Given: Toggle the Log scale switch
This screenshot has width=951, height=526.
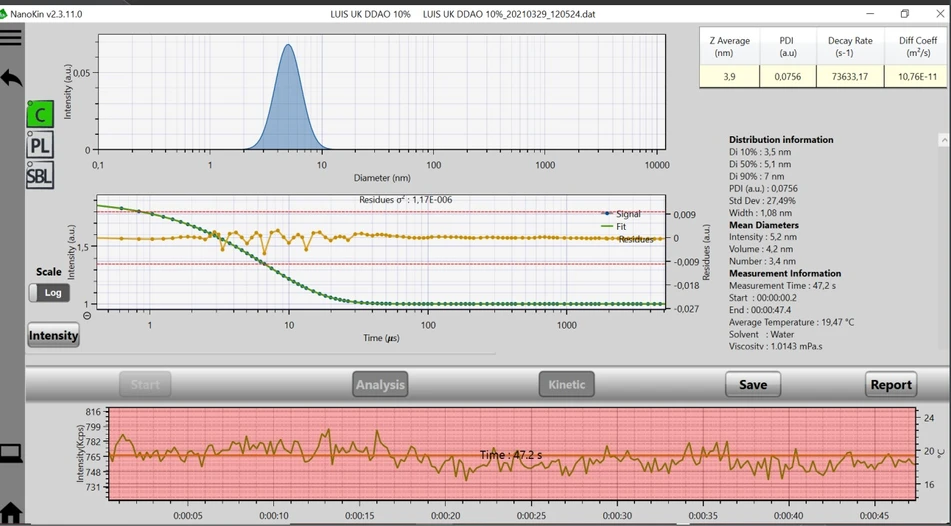Looking at the screenshot, I should (x=50, y=293).
